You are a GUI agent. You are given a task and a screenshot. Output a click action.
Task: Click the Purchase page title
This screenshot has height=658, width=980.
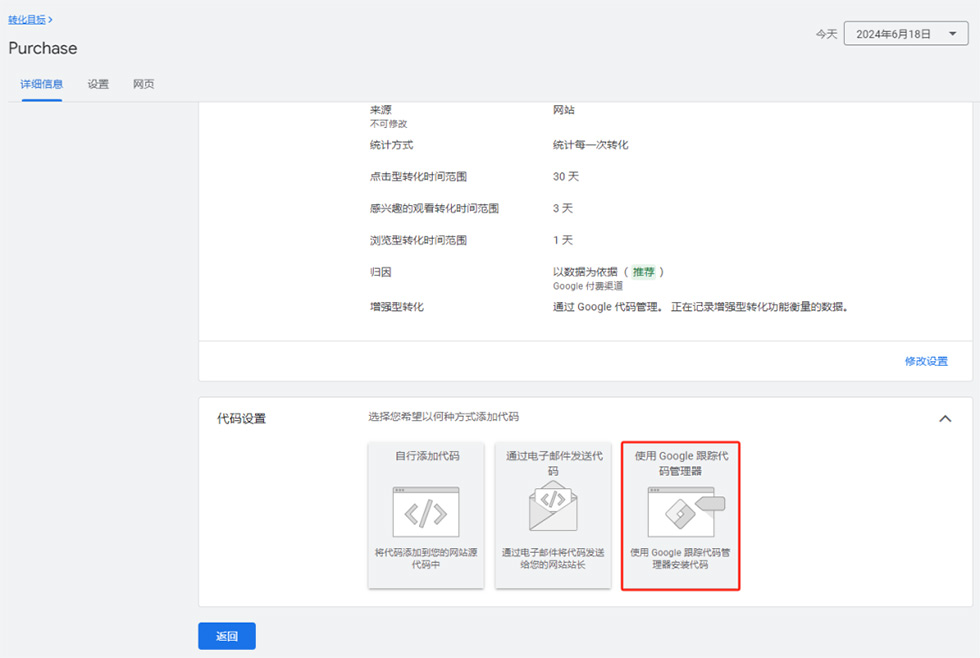(43, 48)
